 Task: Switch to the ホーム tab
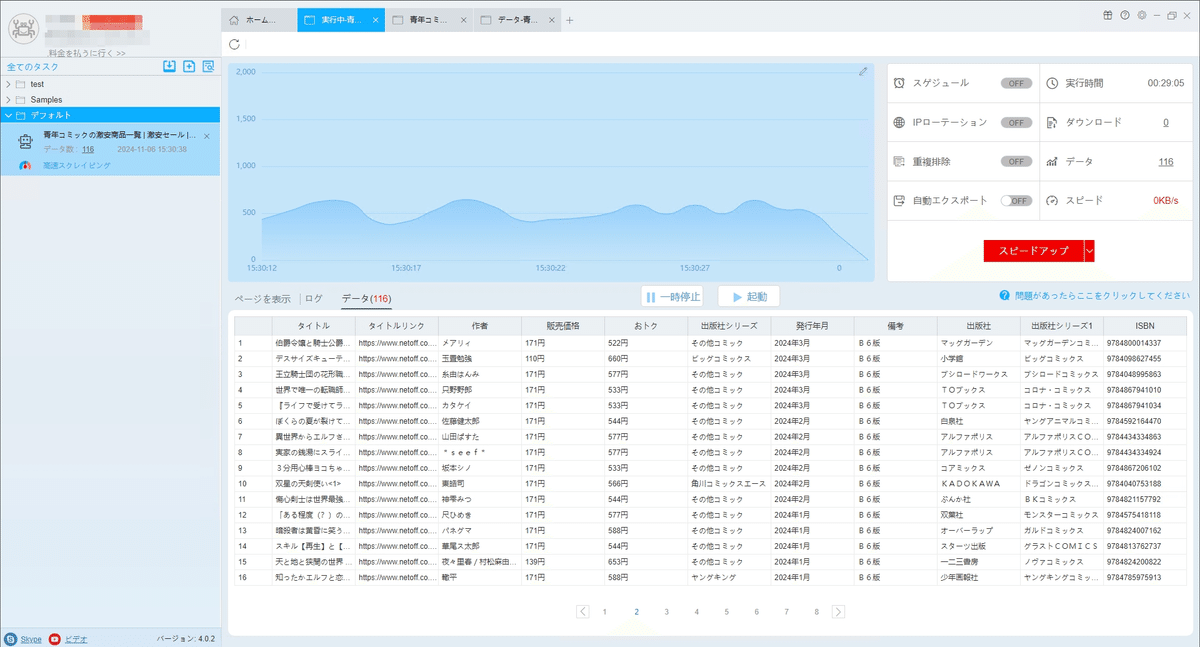tap(258, 20)
